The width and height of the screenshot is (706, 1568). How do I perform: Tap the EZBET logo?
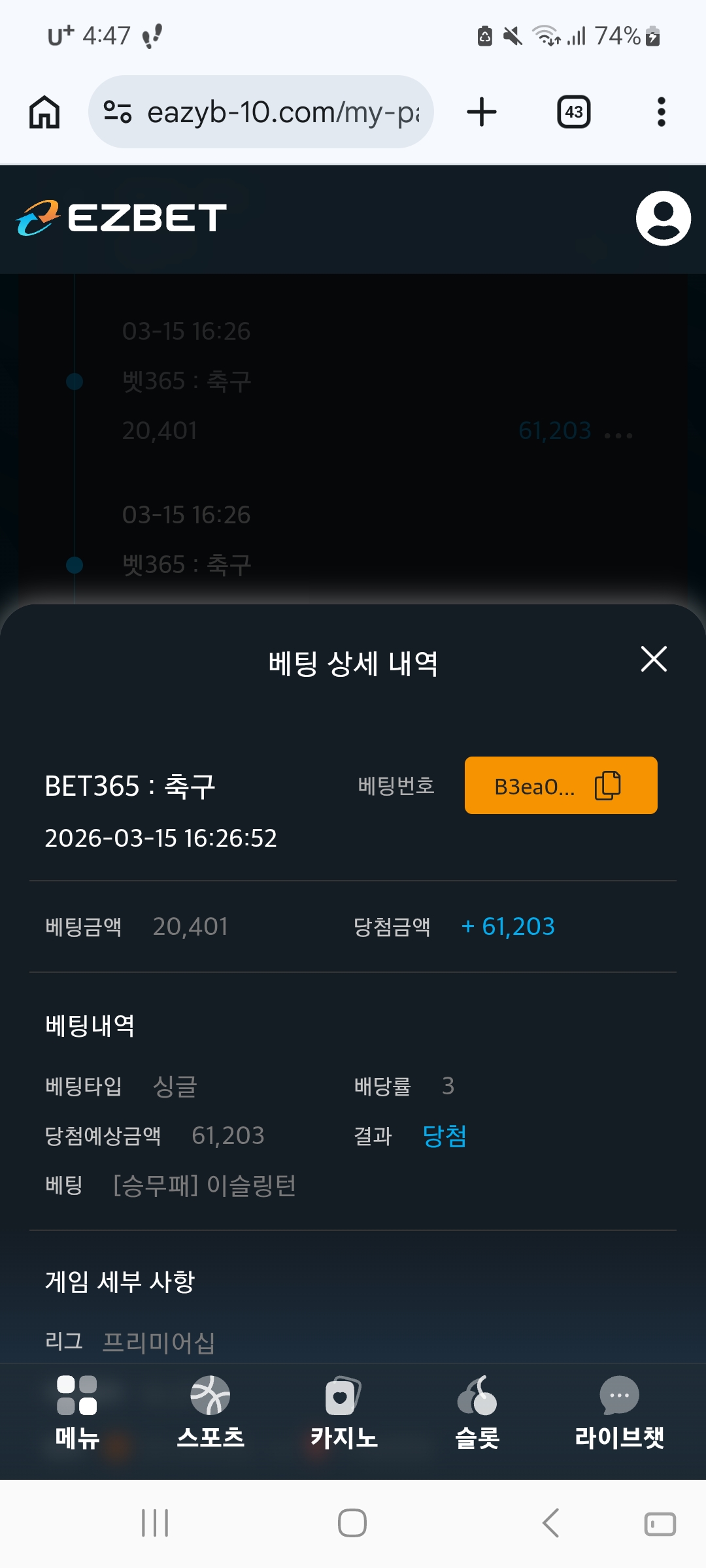(122, 218)
